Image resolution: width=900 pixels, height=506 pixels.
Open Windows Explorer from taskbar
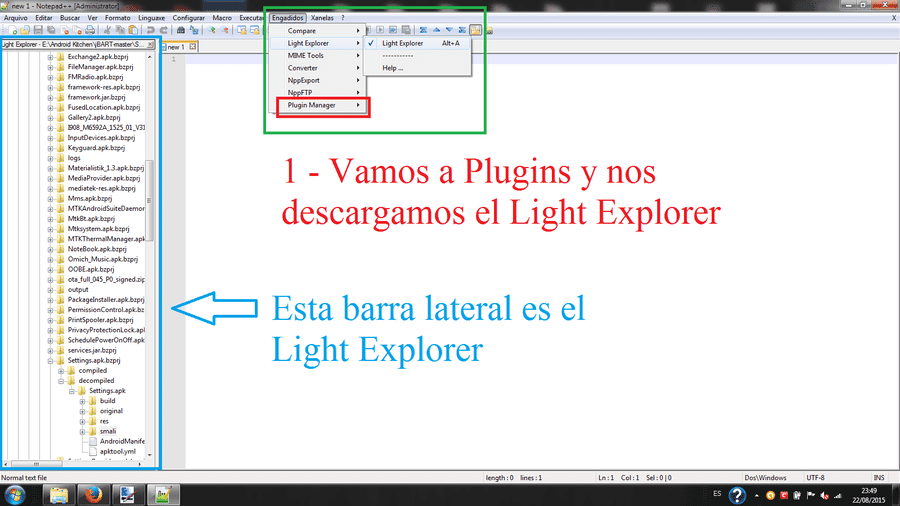(59, 495)
